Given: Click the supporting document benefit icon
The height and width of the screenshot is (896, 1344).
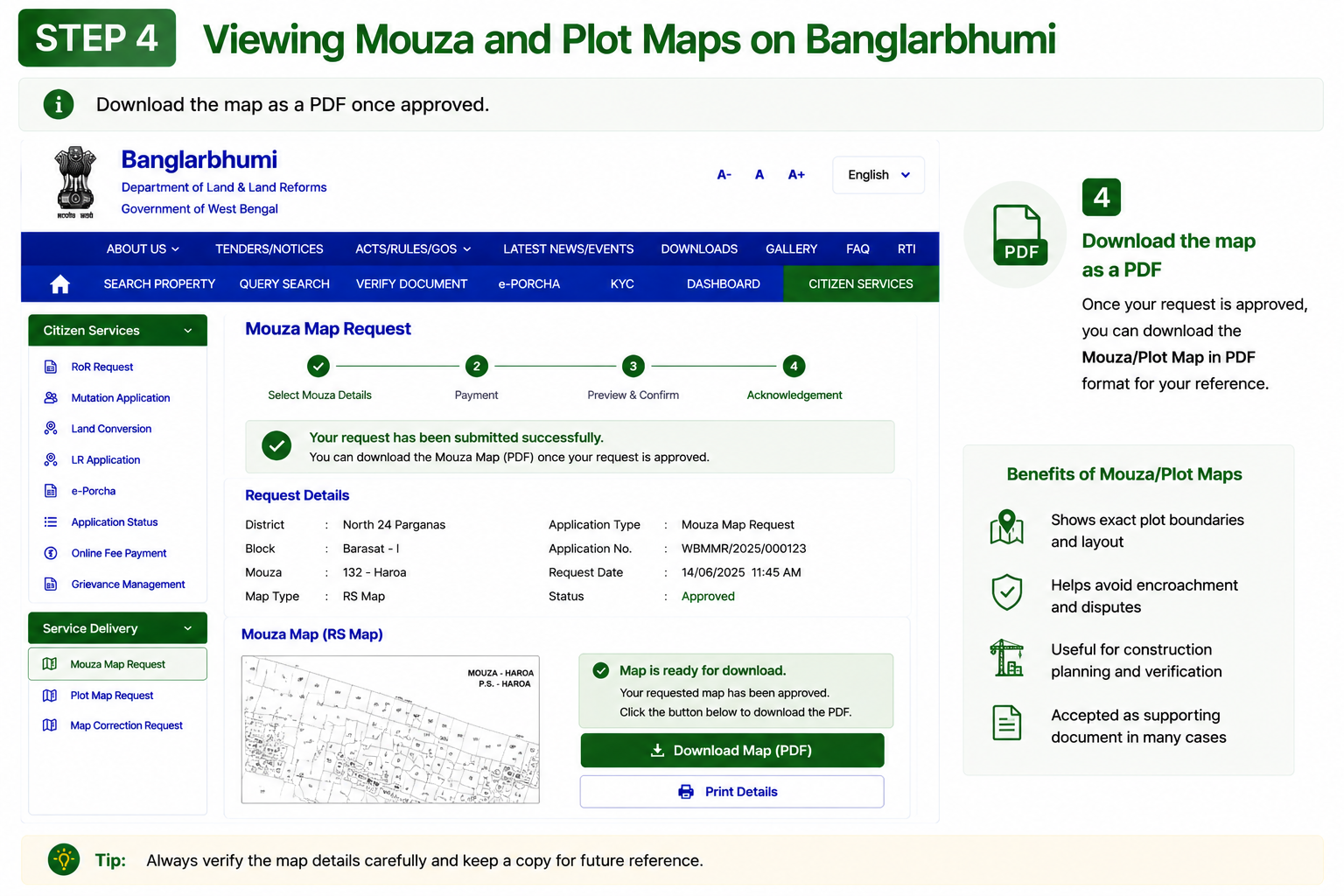Looking at the screenshot, I should [x=1007, y=723].
